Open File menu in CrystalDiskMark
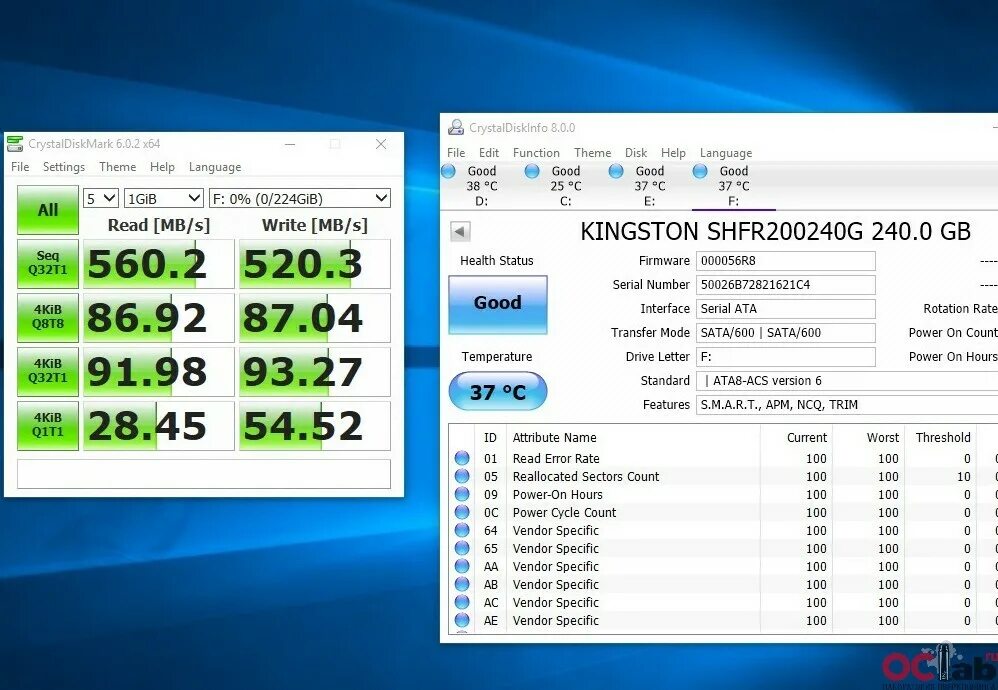Image resolution: width=998 pixels, height=690 pixels. (x=20, y=167)
